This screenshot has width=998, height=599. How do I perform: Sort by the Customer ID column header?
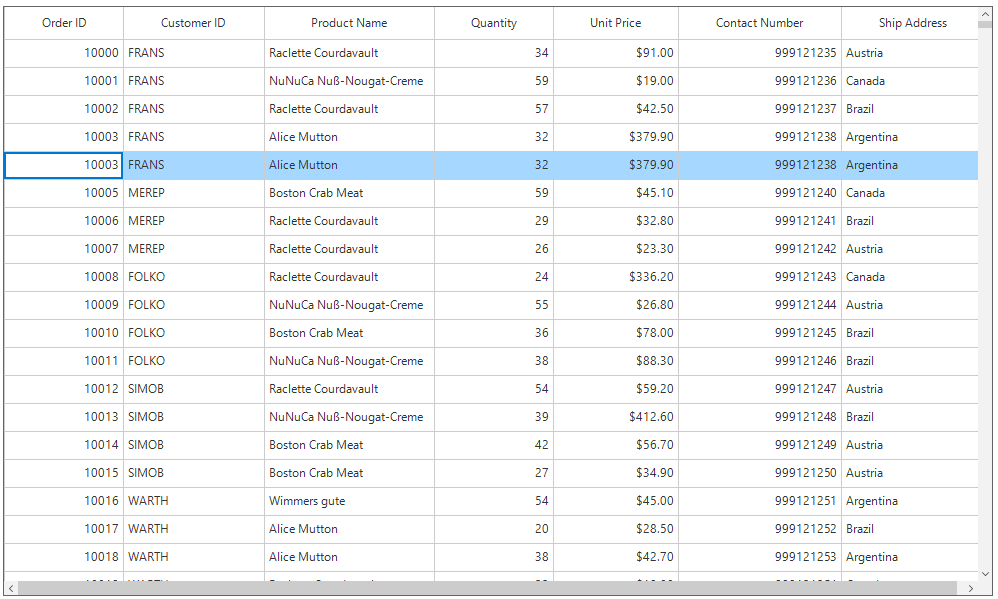(x=192, y=22)
